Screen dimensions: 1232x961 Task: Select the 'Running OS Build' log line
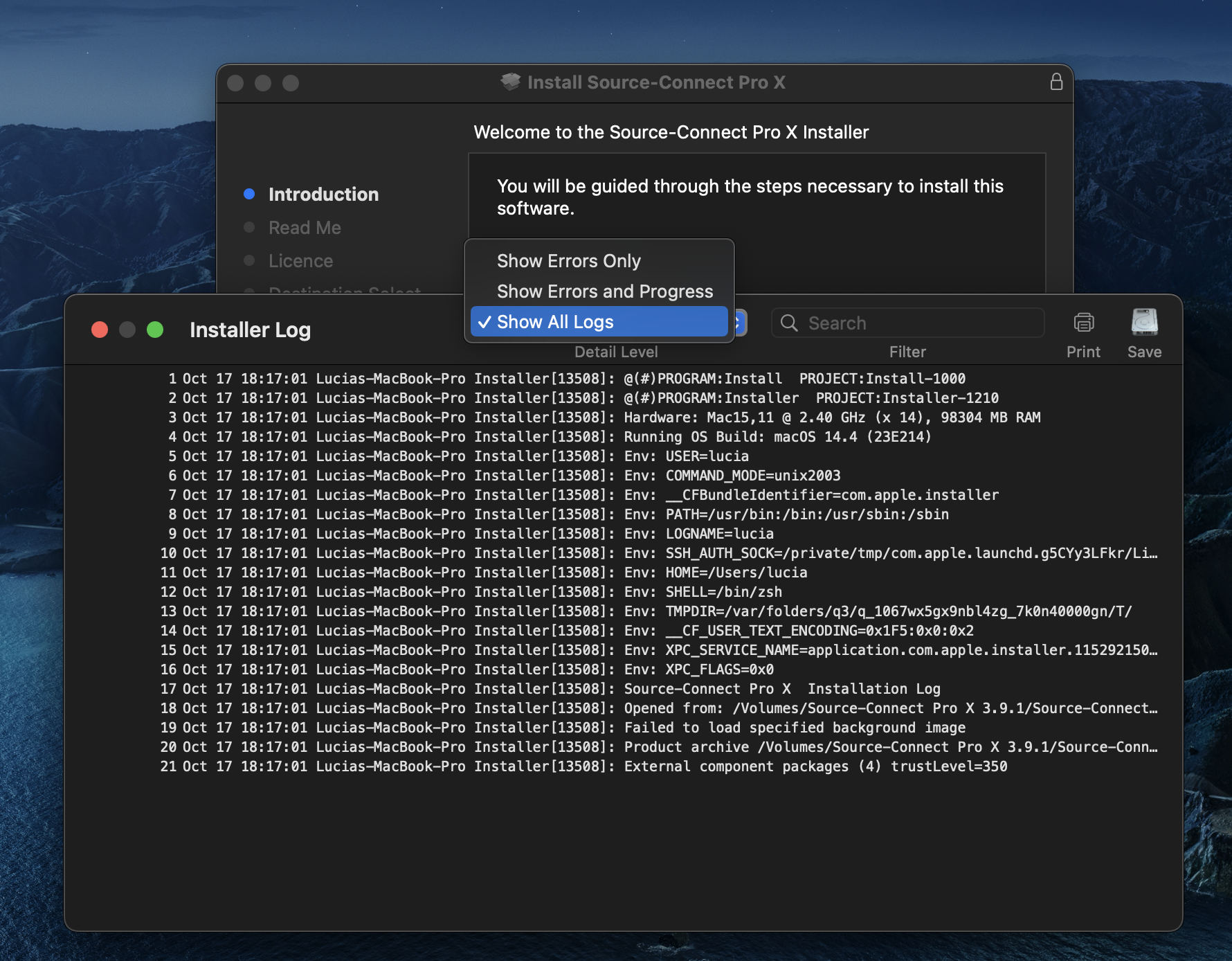[x=777, y=437]
